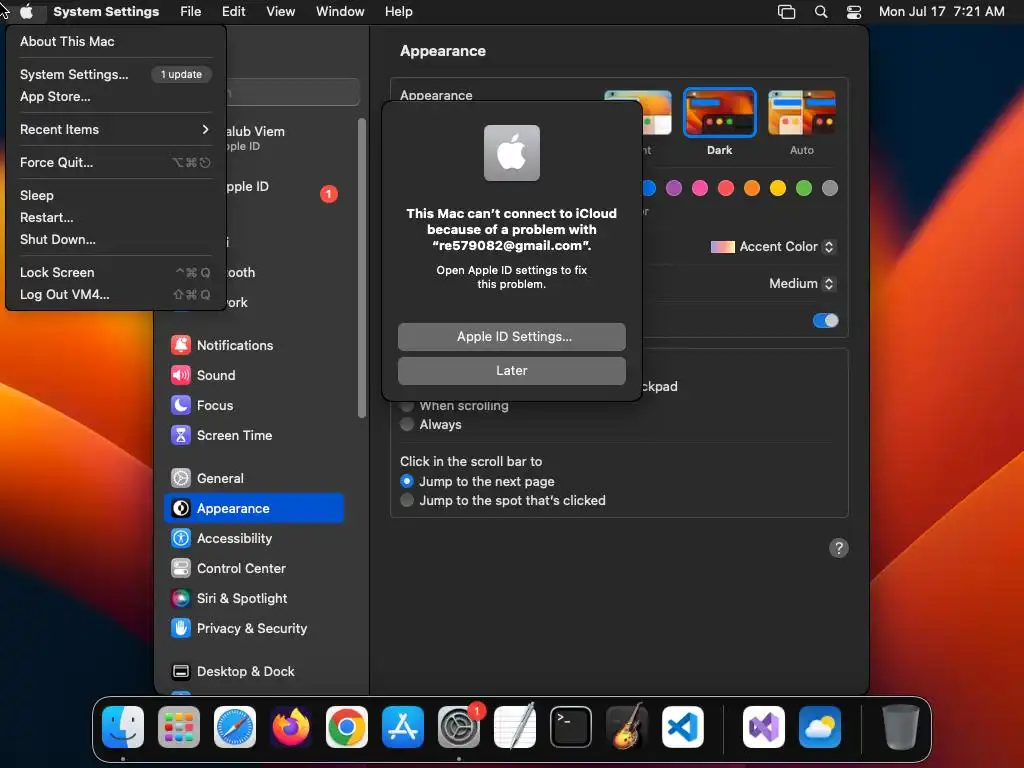1024x768 pixels.
Task: Open Spotlight search in menu bar
Action: pos(821,12)
